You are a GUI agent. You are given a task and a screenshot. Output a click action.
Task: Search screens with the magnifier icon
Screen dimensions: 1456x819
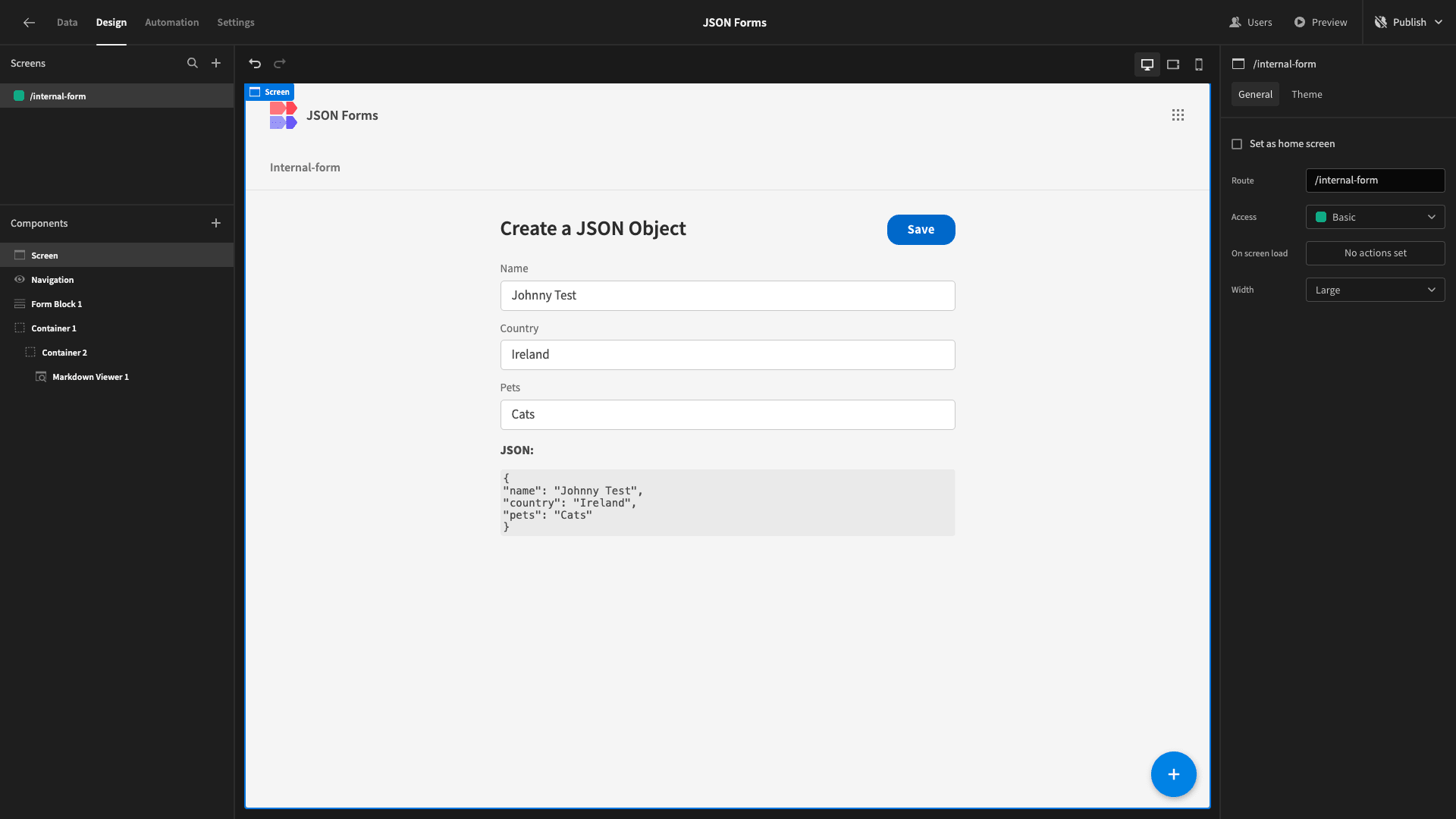(193, 64)
